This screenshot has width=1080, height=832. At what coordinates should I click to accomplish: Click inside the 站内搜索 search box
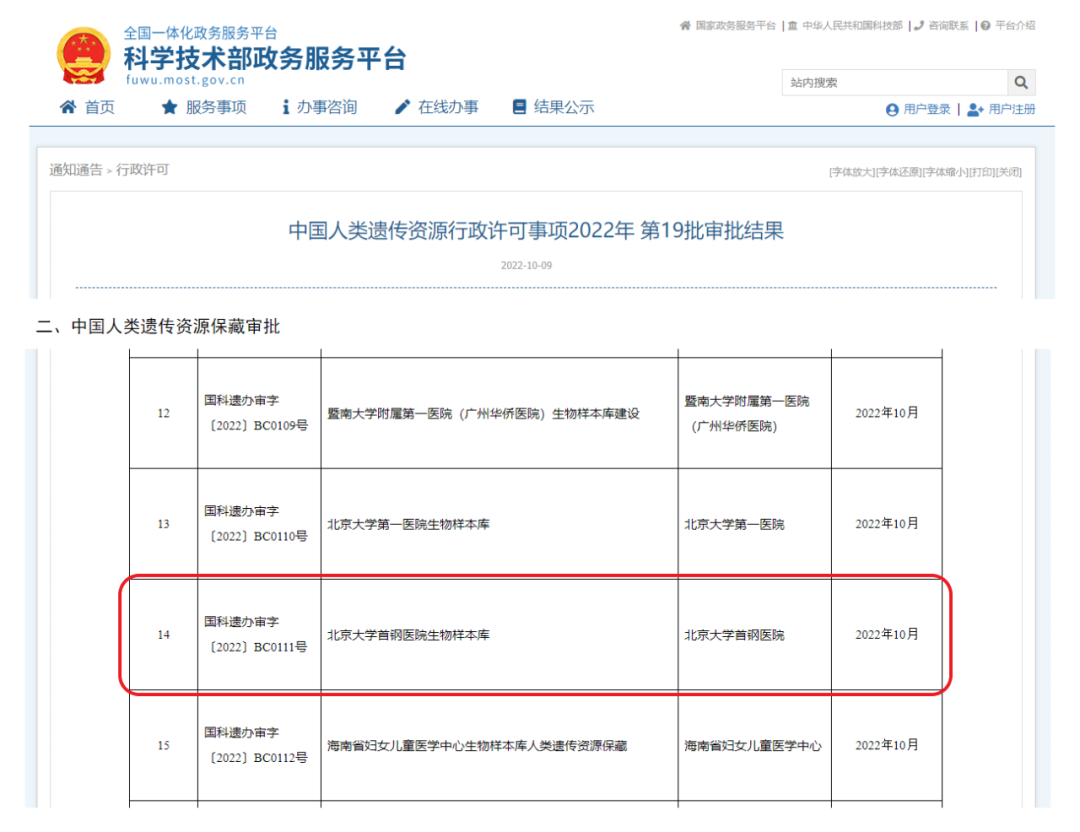pyautogui.click(x=890, y=82)
